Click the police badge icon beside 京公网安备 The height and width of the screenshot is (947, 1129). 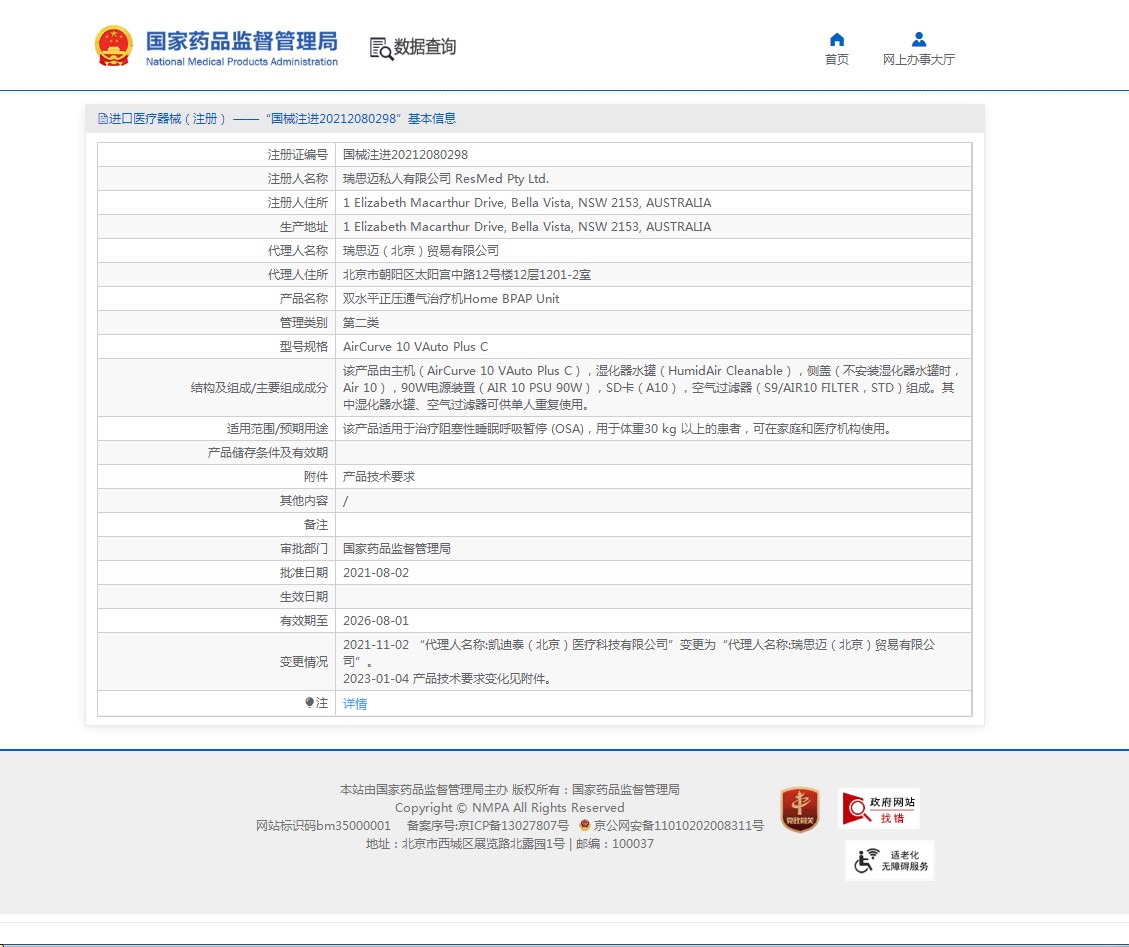pyautogui.click(x=585, y=825)
